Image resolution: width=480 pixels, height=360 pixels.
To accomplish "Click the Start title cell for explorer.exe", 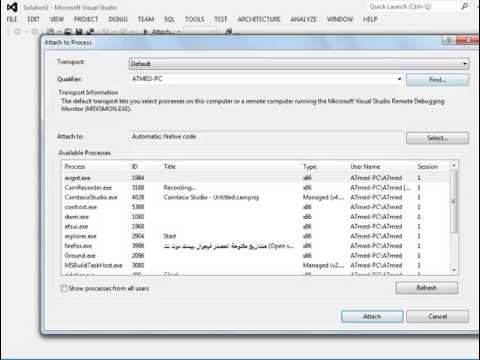I will (169, 236).
